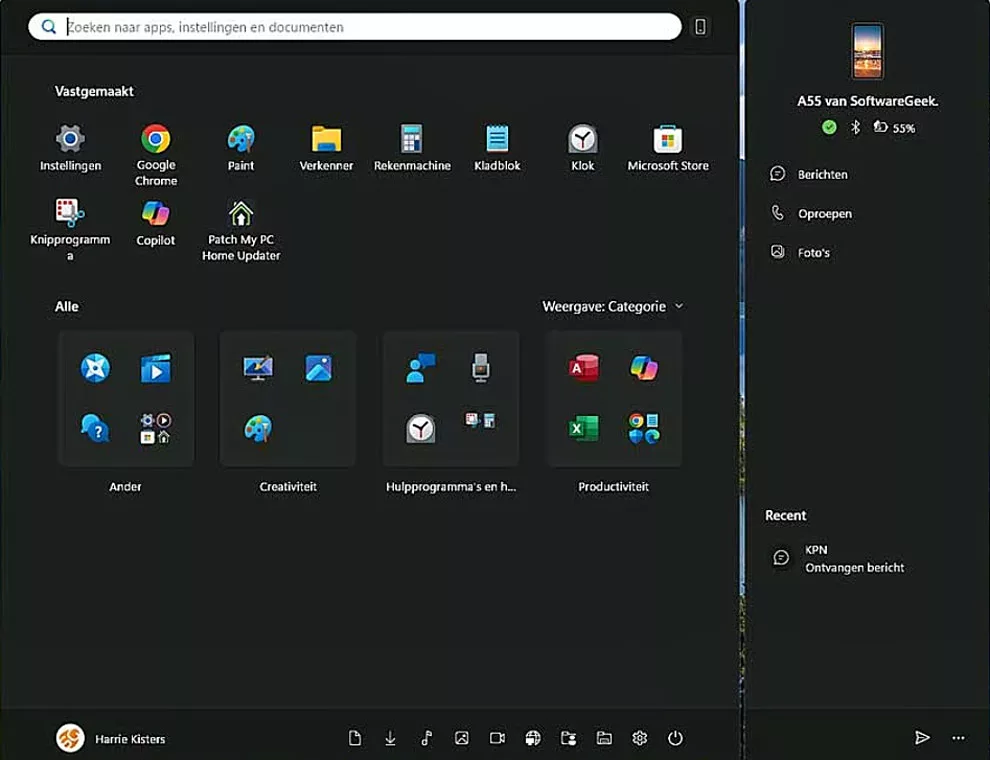The image size is (990, 760).
Task: Start Patch My PC Home Updater
Action: [240, 218]
